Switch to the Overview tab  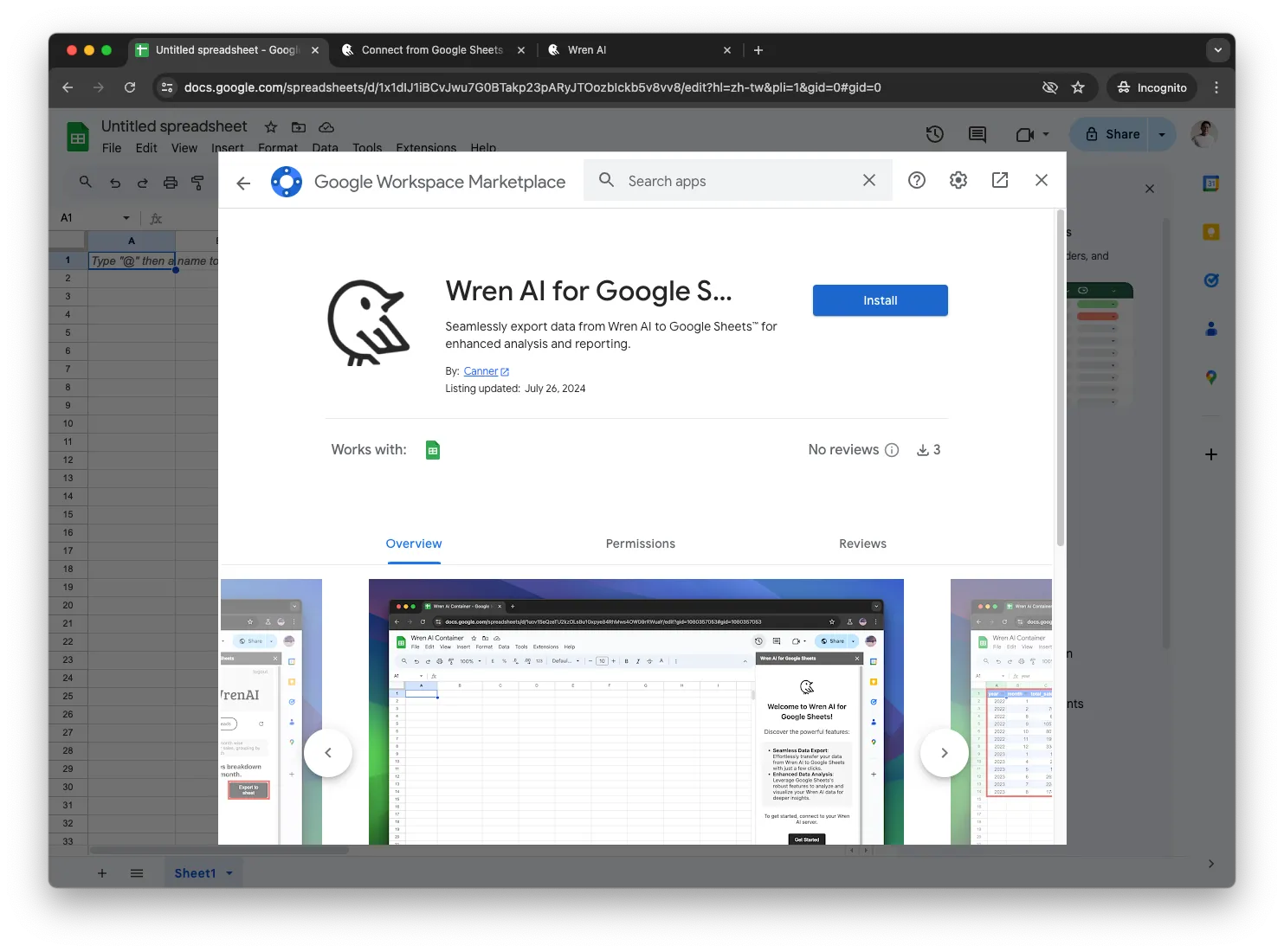[x=414, y=544]
